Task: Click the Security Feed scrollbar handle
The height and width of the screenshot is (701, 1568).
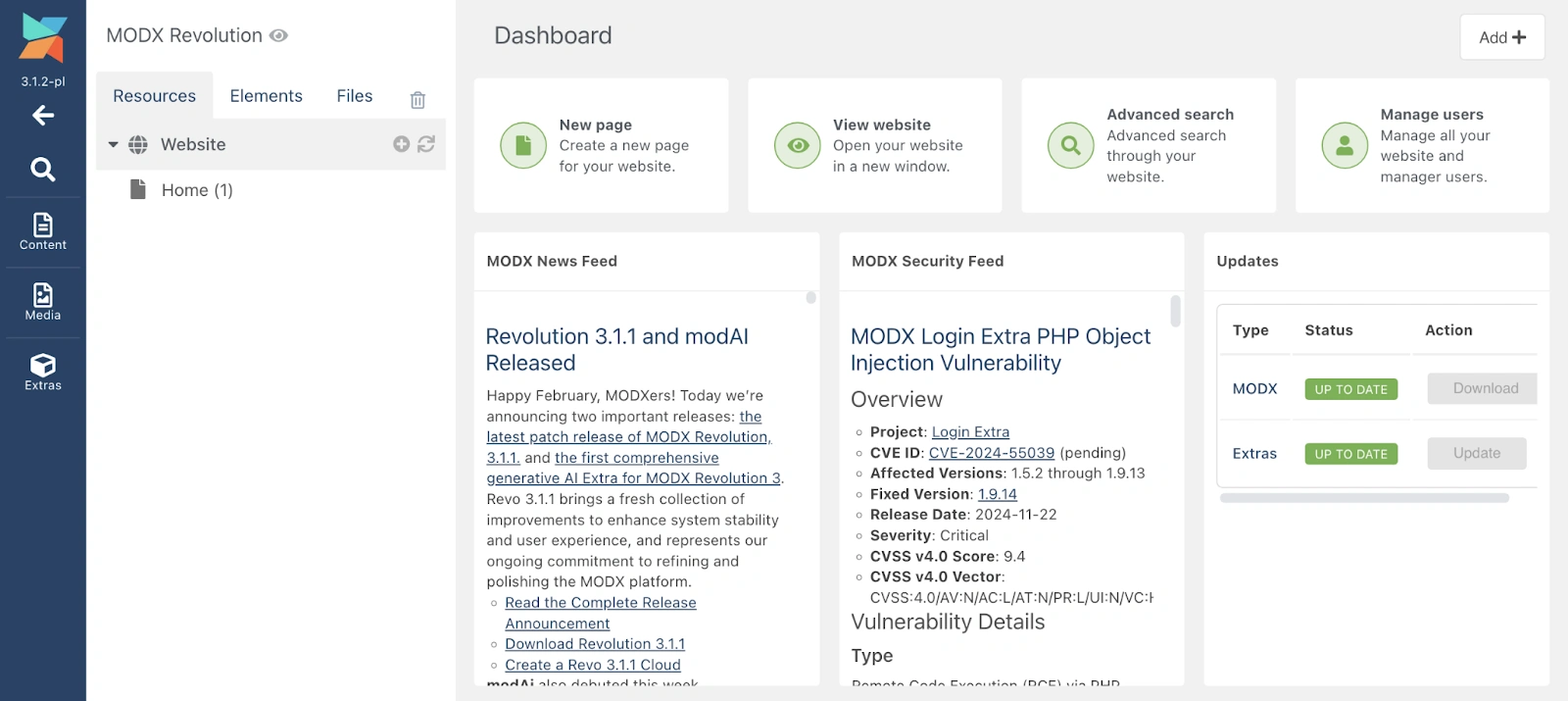Action: click(1175, 311)
